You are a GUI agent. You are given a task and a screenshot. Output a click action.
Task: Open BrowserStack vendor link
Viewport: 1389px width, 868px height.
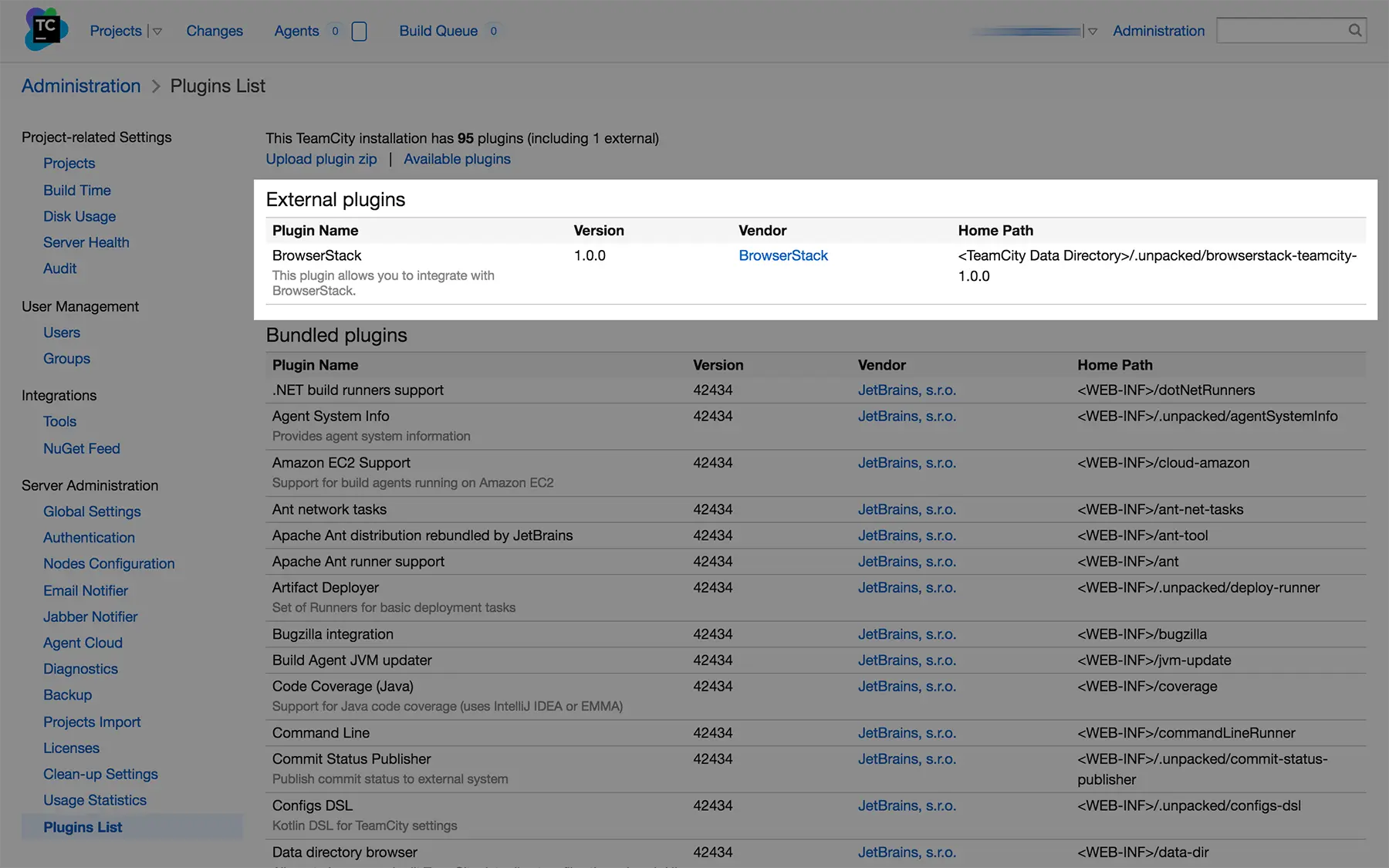pyautogui.click(x=782, y=255)
